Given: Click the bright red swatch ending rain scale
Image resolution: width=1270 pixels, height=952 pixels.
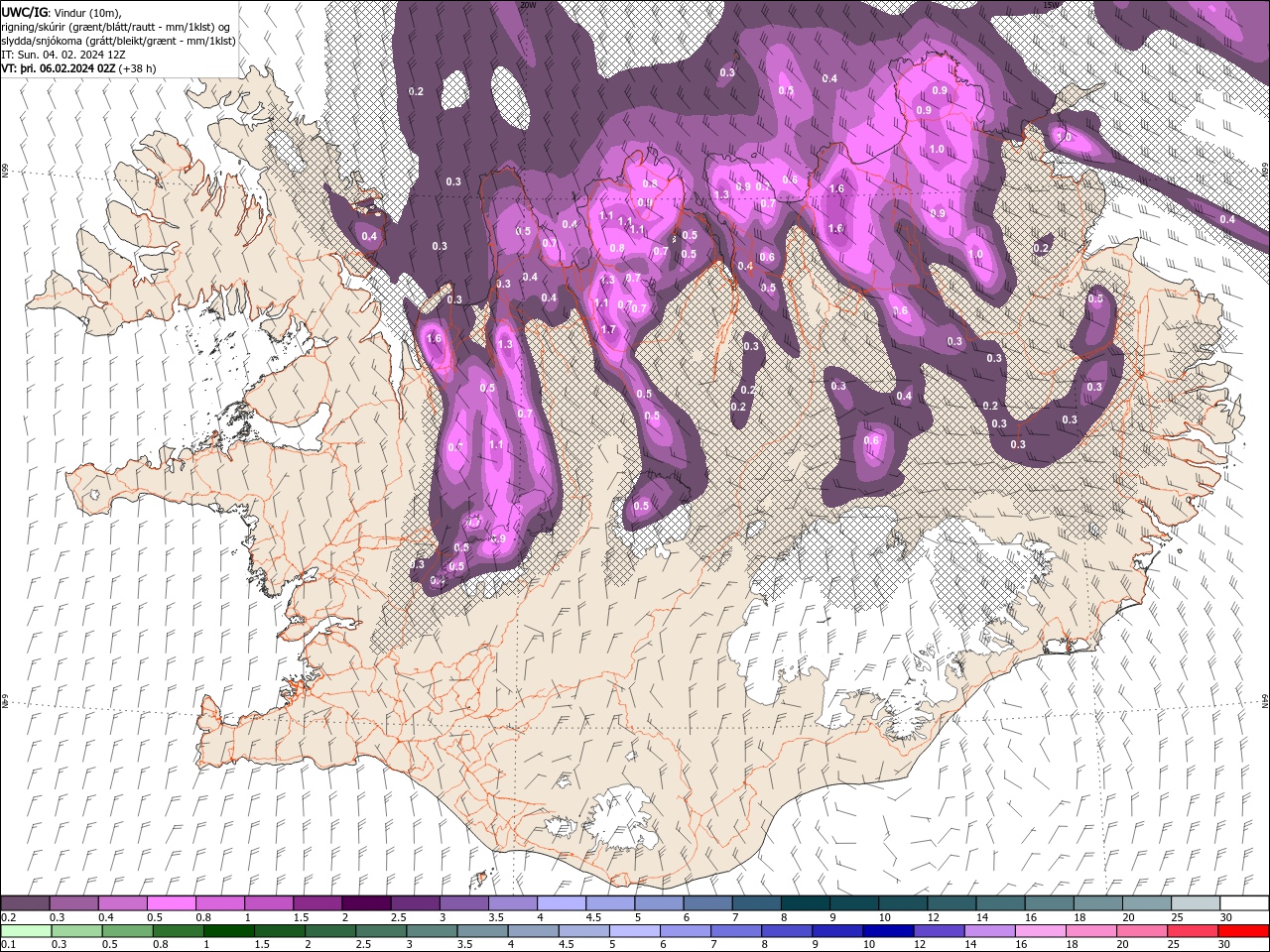Looking at the screenshot, I should pyautogui.click(x=1244, y=931).
